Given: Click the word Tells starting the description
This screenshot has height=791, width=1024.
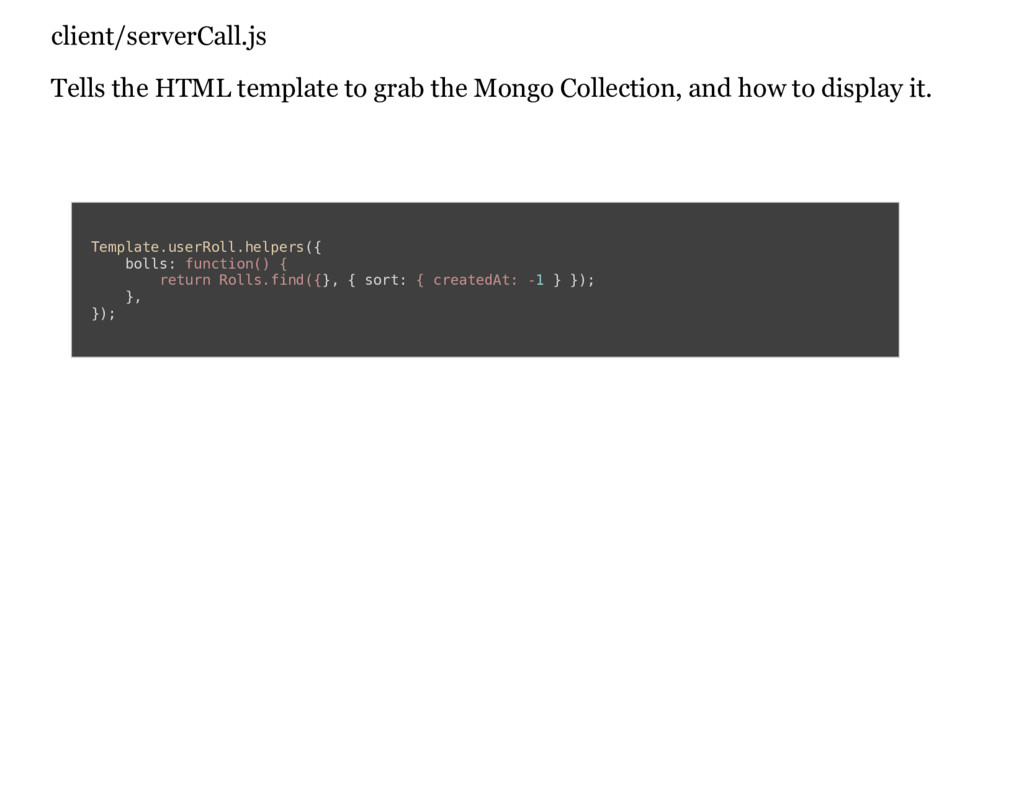Looking at the screenshot, I should click(77, 89).
